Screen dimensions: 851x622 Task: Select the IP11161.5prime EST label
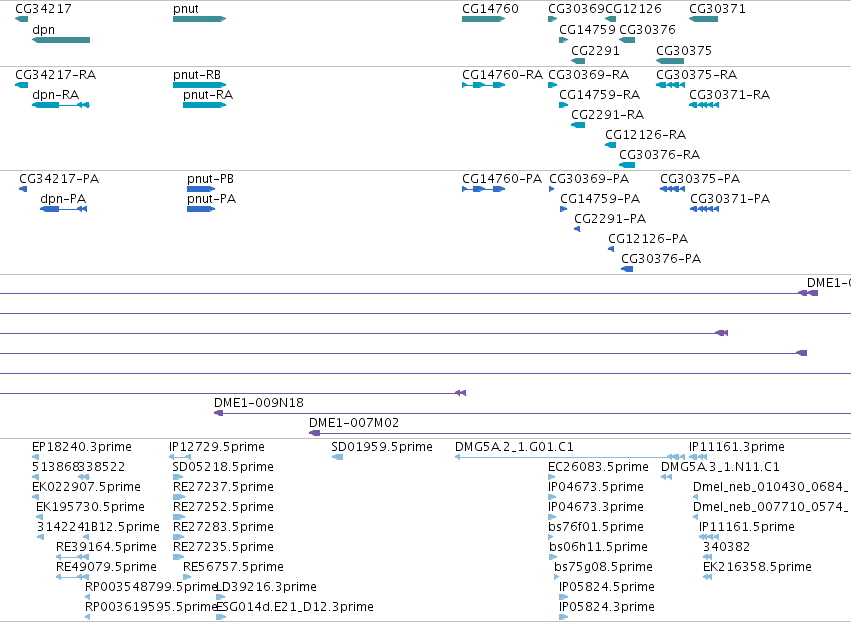pos(747,527)
